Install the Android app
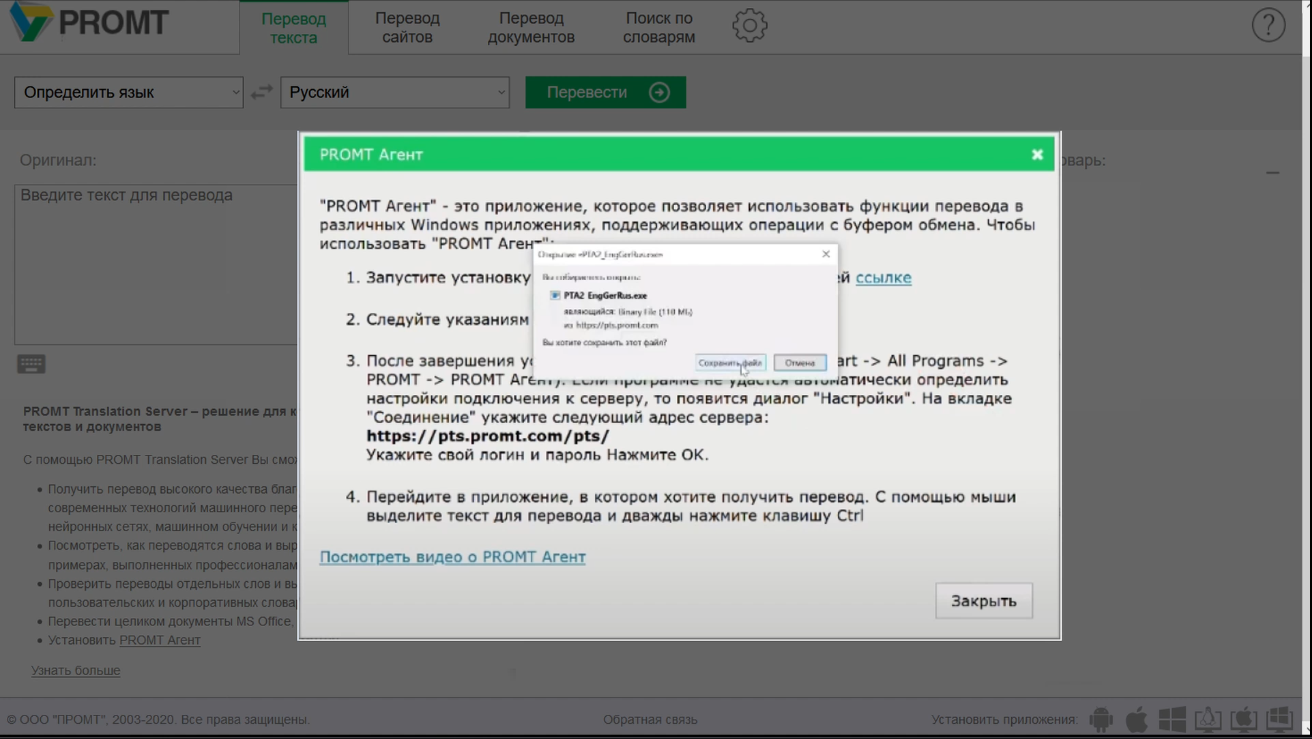1312x739 pixels. (x=1101, y=719)
